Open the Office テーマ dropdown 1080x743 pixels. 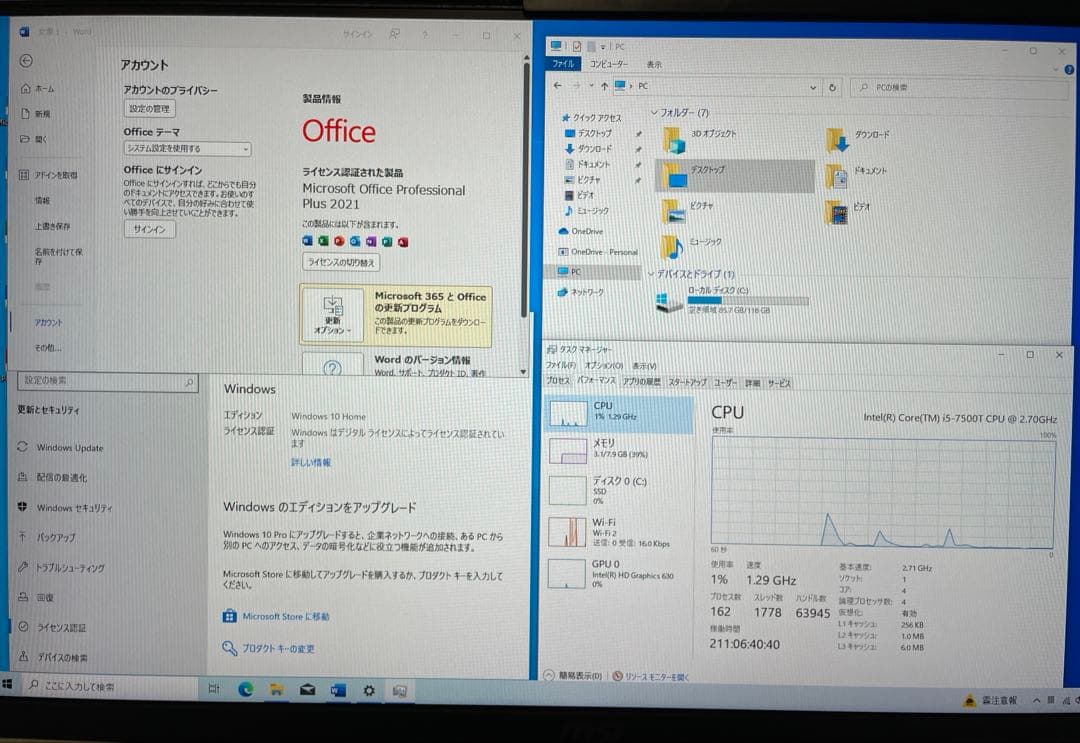[x=187, y=149]
